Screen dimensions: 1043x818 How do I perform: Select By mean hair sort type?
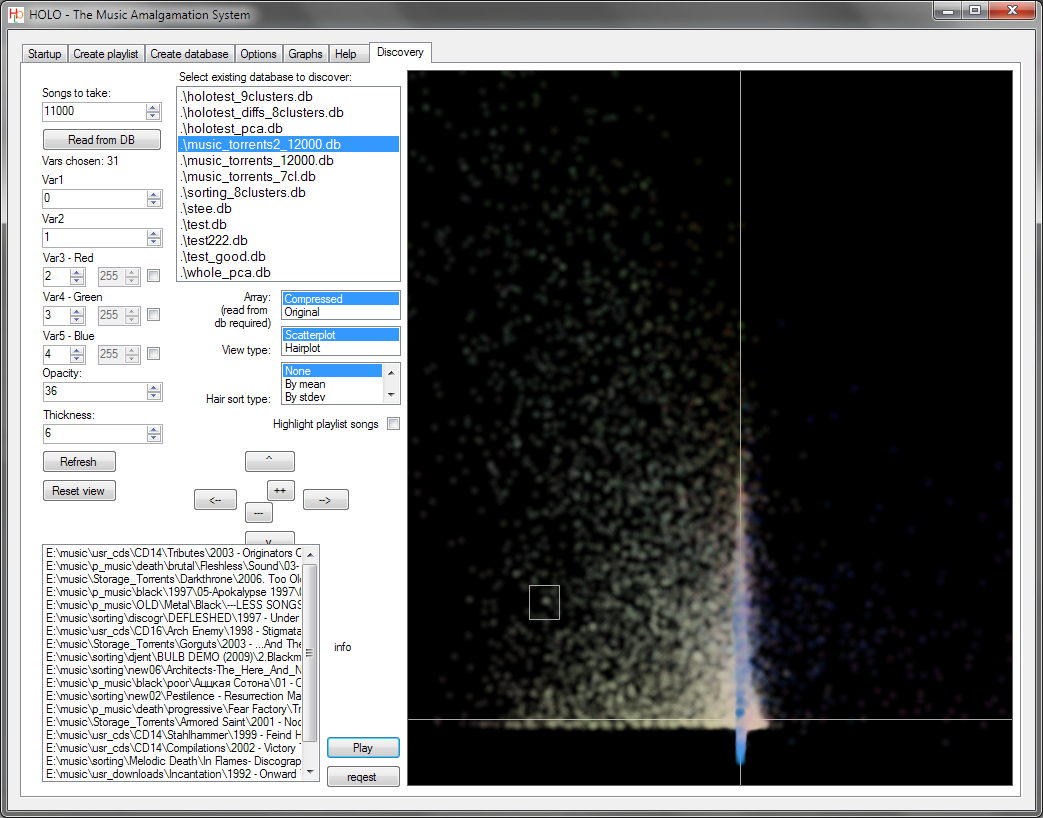click(x=333, y=384)
